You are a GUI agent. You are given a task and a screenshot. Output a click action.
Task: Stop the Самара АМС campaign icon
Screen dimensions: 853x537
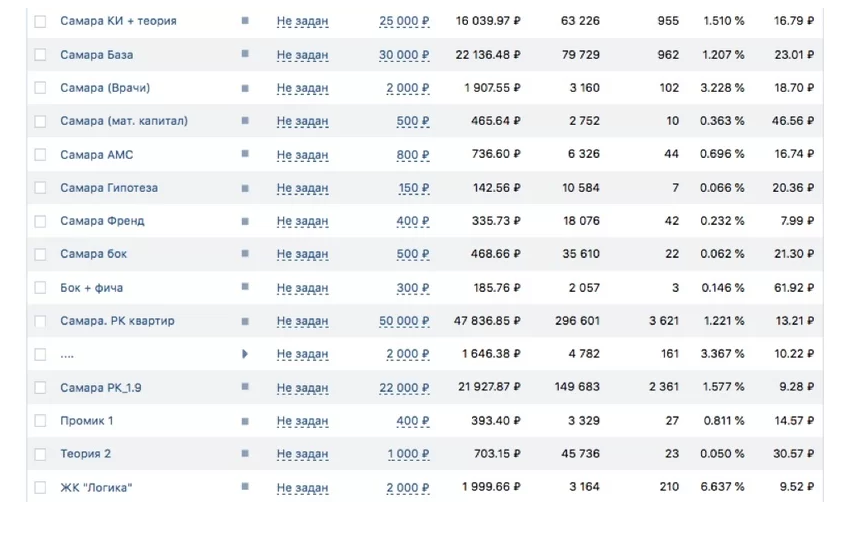pyautogui.click(x=245, y=154)
